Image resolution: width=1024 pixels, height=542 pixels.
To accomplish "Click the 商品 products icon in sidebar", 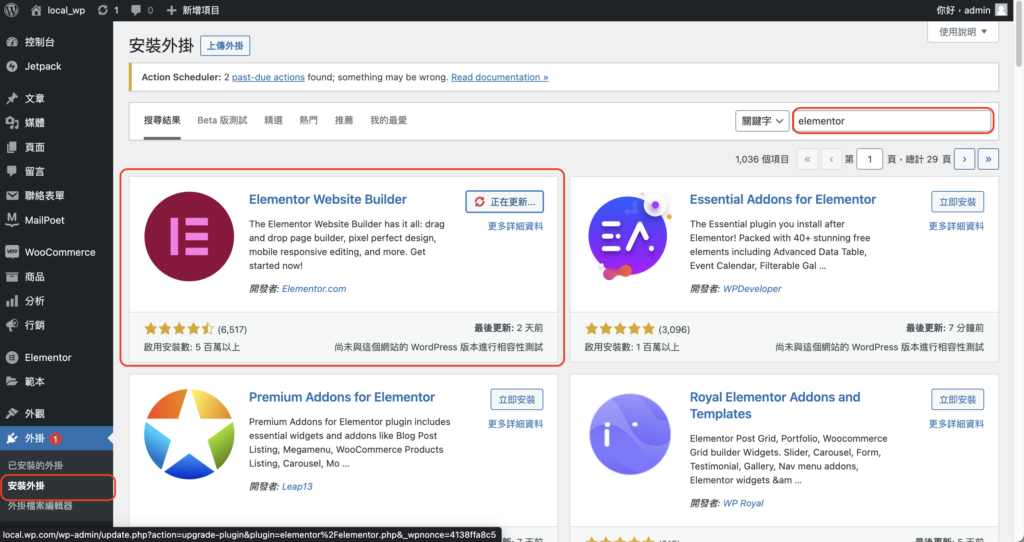I will click(12, 277).
